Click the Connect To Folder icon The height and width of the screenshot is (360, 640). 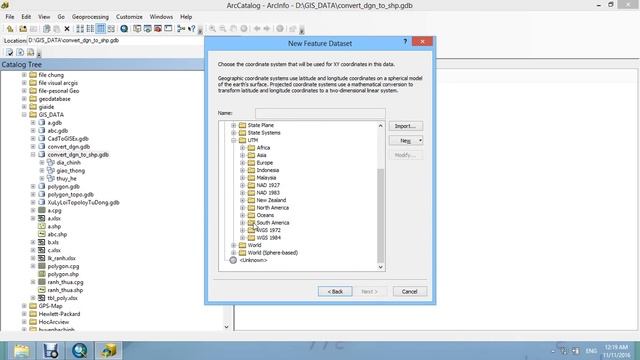pos(23,29)
